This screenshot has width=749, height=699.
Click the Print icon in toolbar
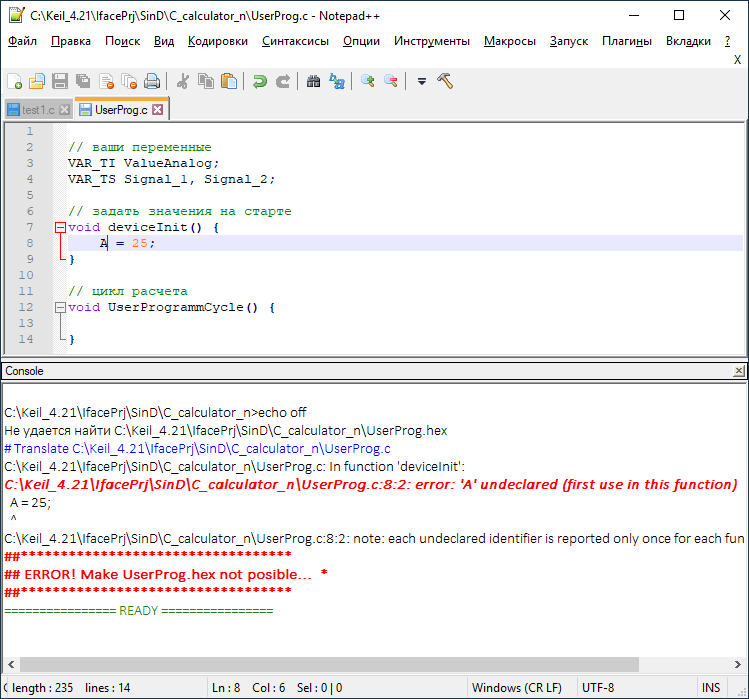click(152, 82)
